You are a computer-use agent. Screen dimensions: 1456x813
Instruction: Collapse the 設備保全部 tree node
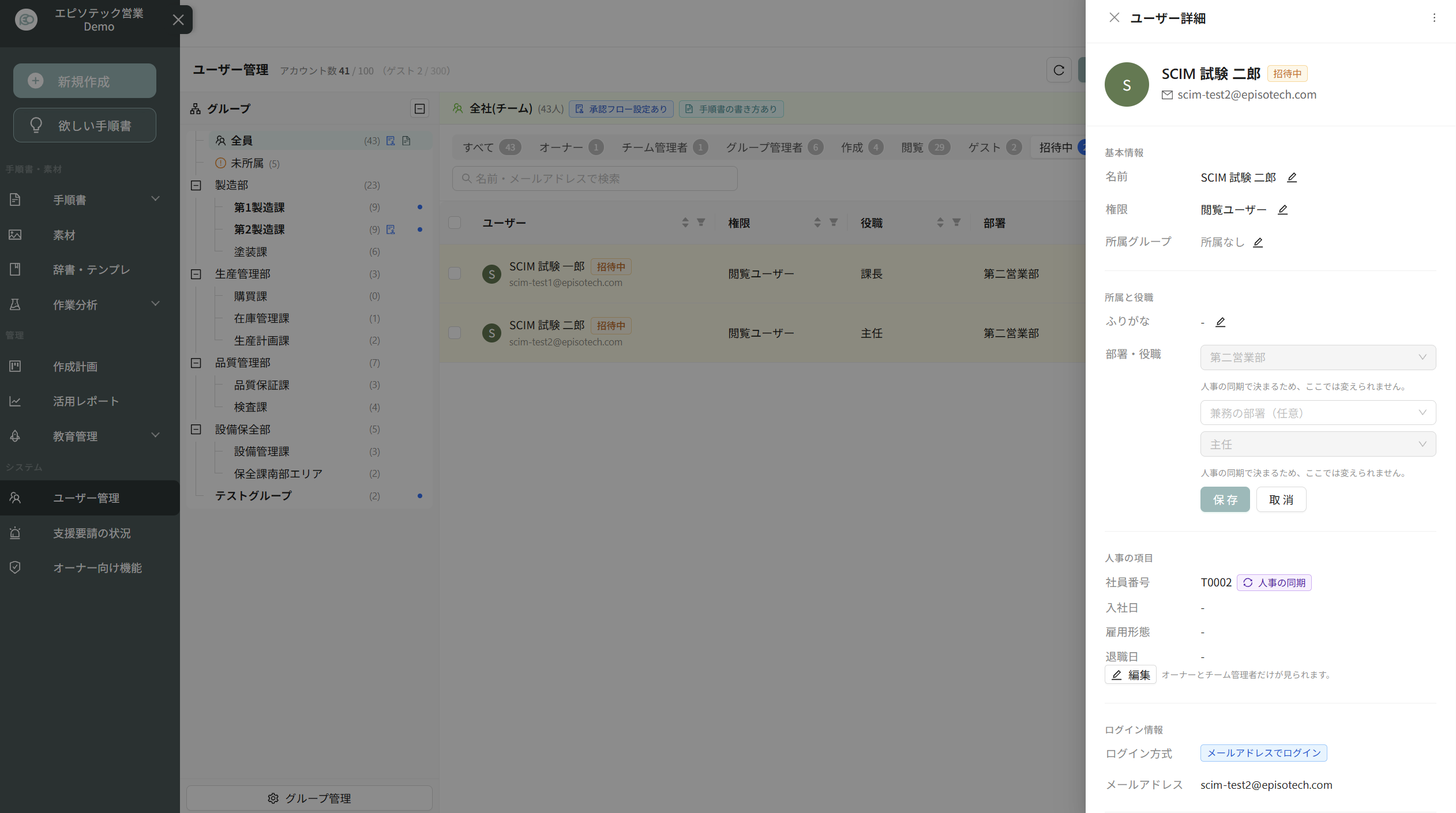(x=196, y=430)
